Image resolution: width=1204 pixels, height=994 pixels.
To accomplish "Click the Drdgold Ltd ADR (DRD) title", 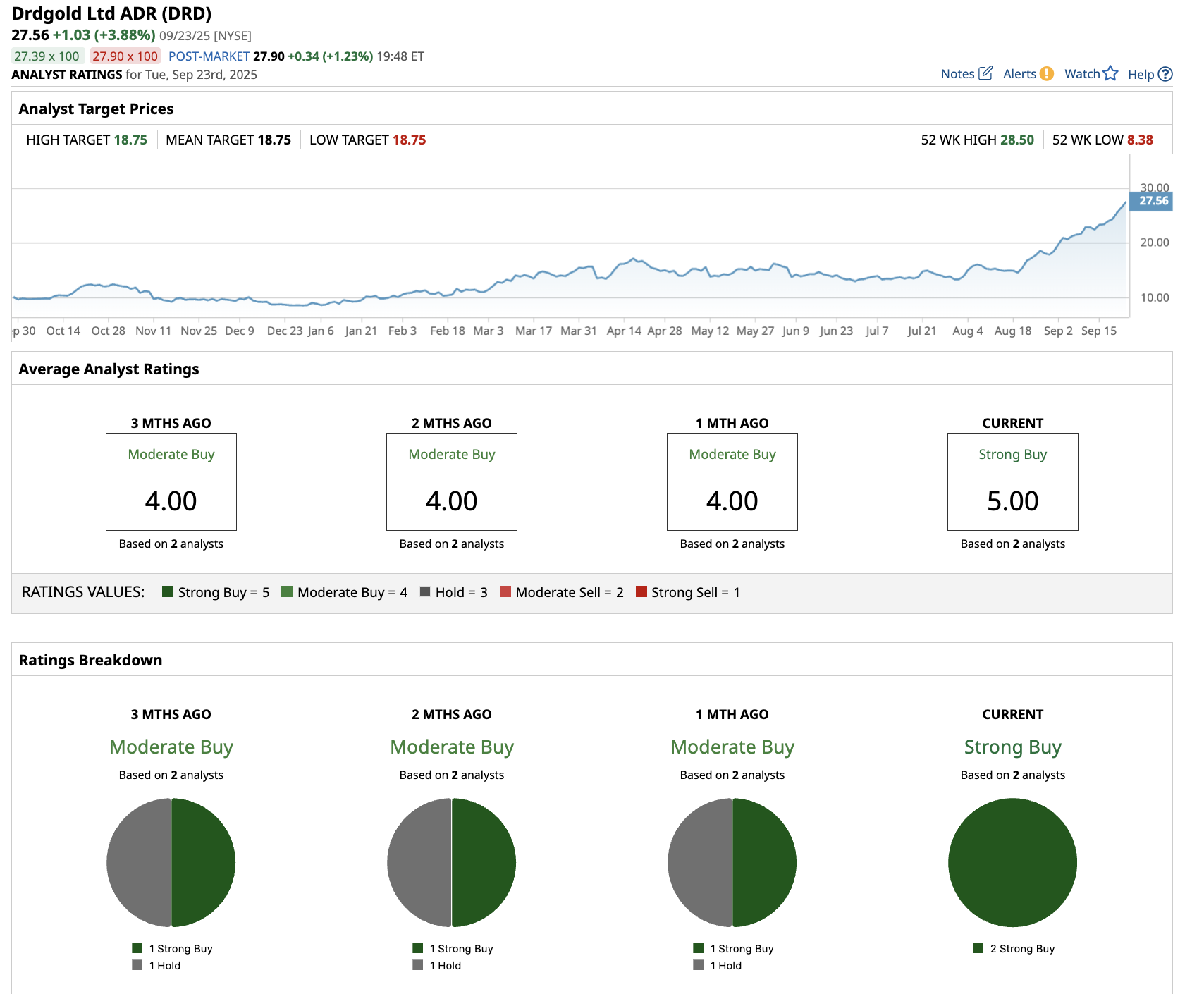I will (x=111, y=13).
